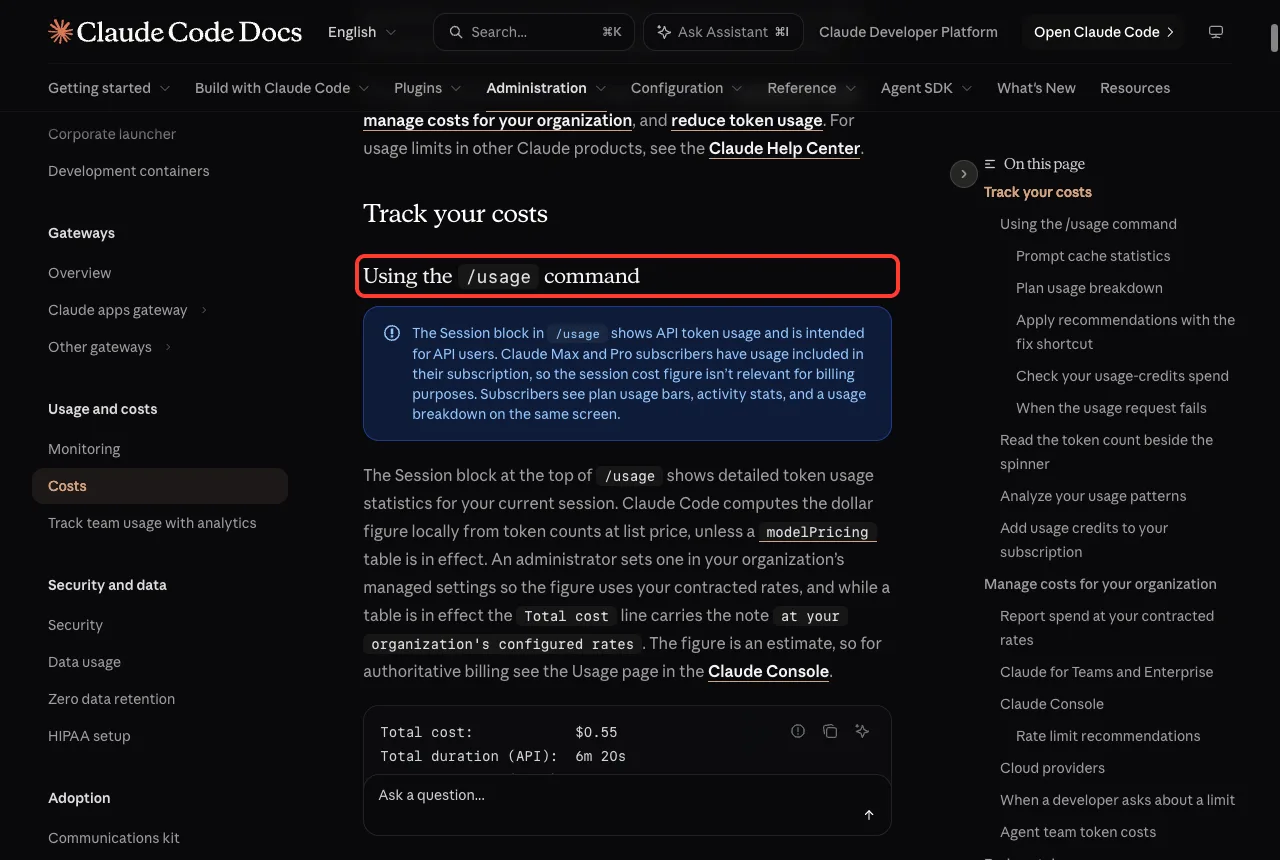Jump to Rate limit recommendations section
This screenshot has height=860, width=1280.
pyautogui.click(x=1108, y=736)
